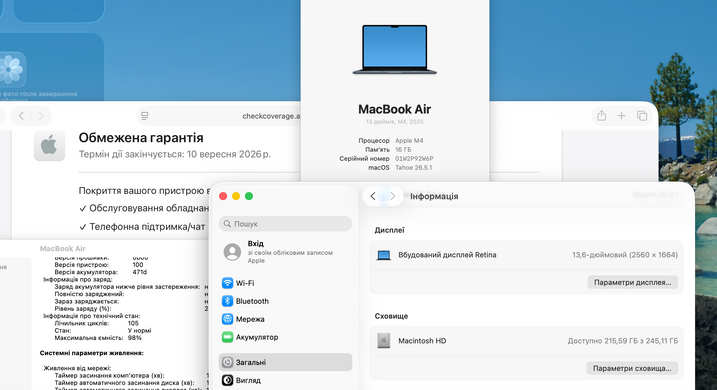Click the MacBook Air laptop image
The image size is (717, 390).
tap(395, 50)
